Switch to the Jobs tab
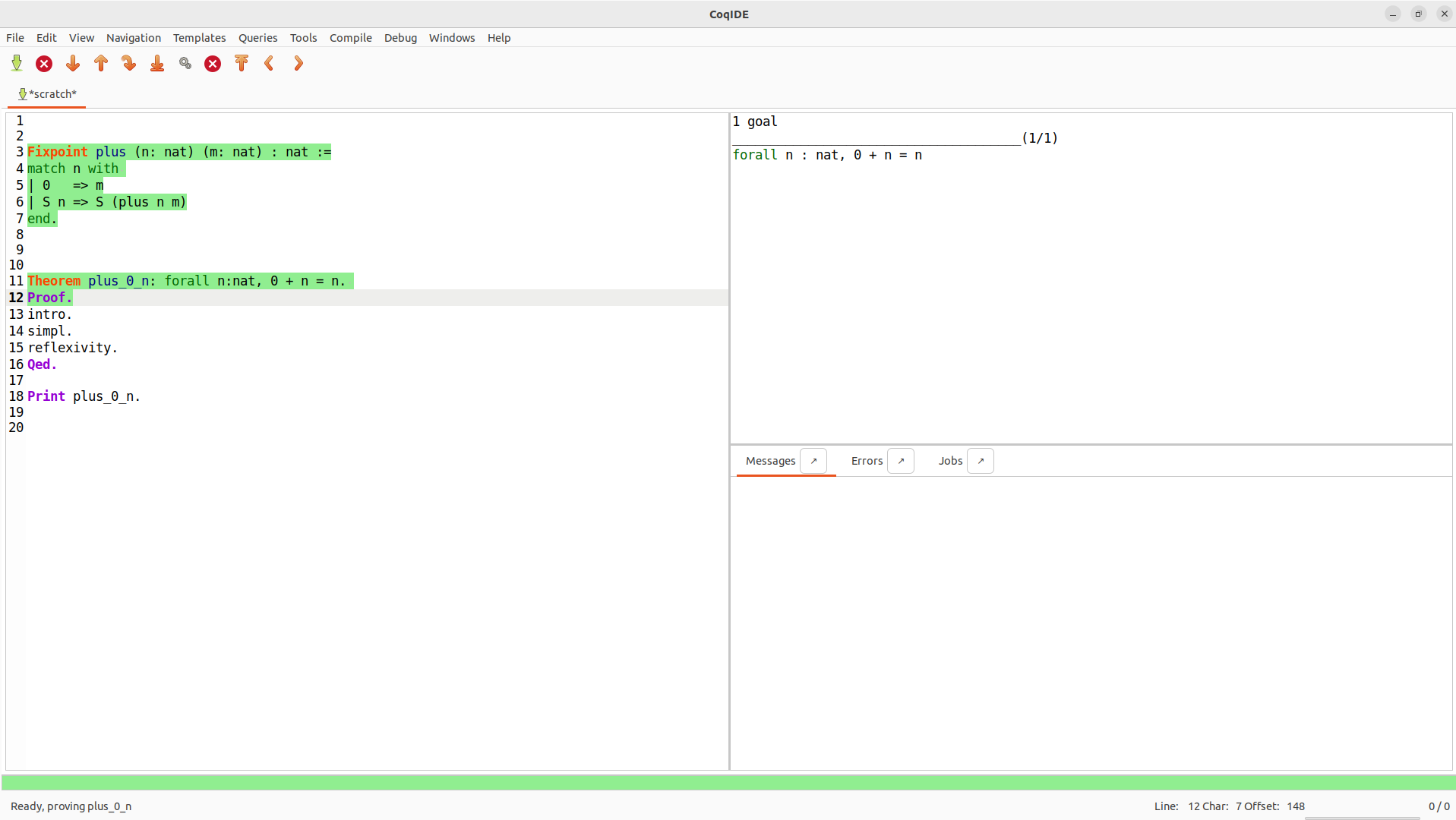The height and width of the screenshot is (820, 1456). click(x=950, y=461)
